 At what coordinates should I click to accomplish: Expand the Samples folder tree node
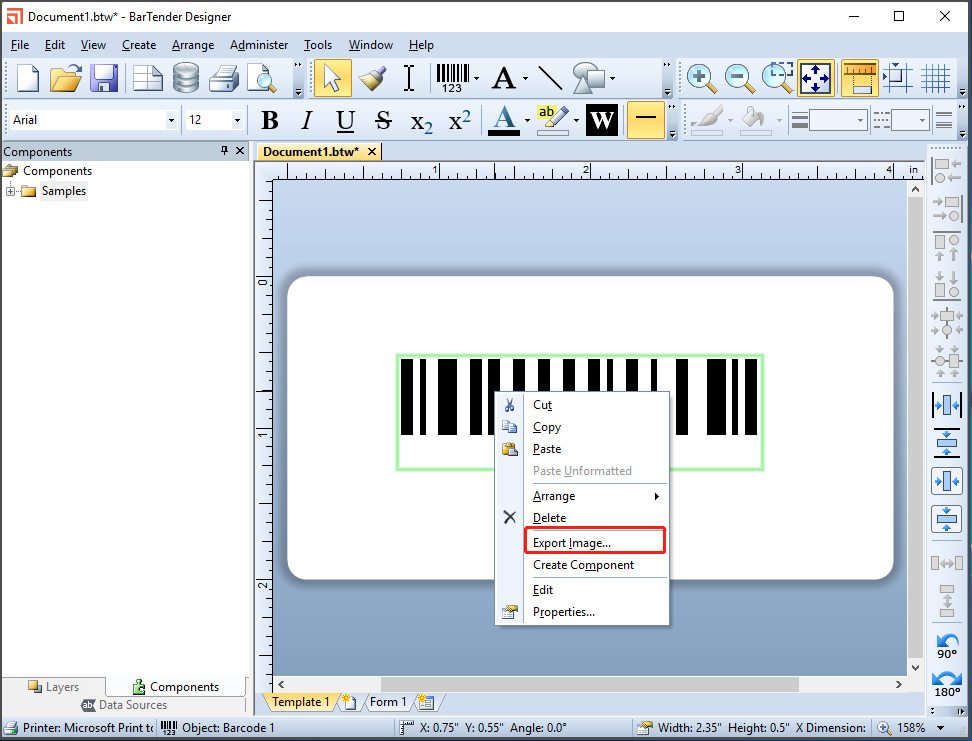click(11, 191)
